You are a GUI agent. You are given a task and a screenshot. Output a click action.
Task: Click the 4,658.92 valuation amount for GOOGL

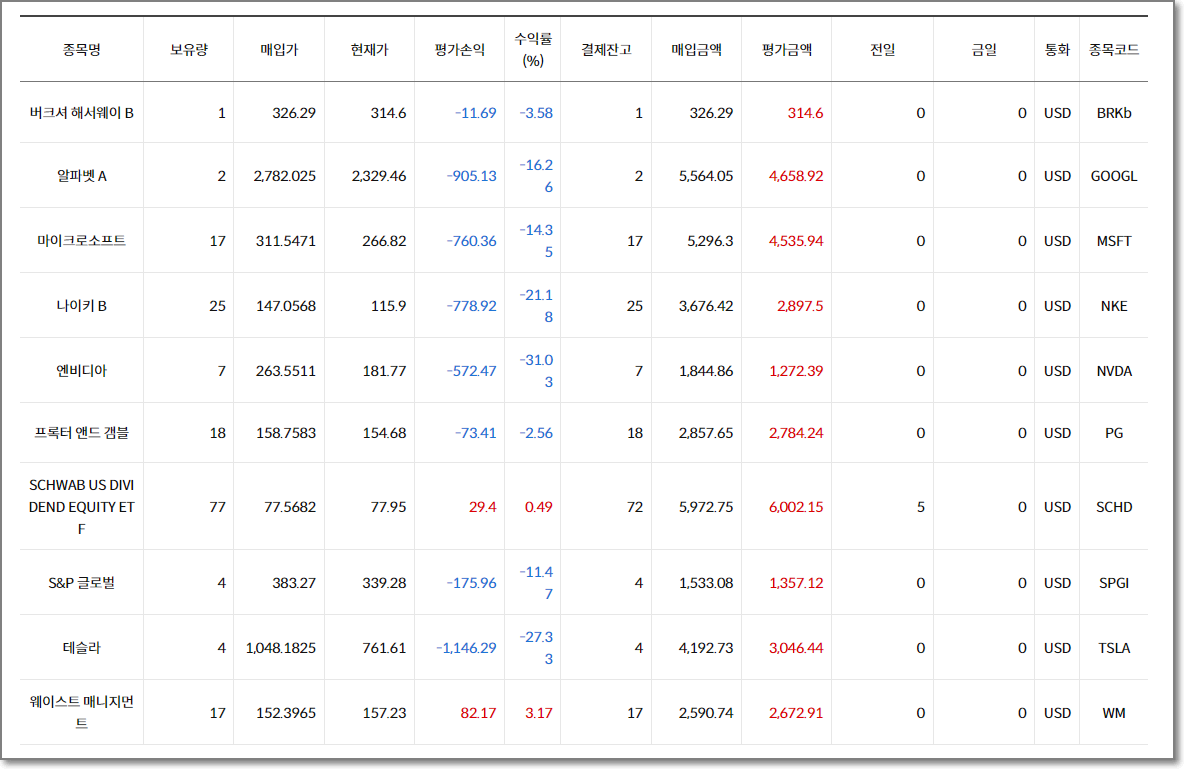[x=796, y=176]
